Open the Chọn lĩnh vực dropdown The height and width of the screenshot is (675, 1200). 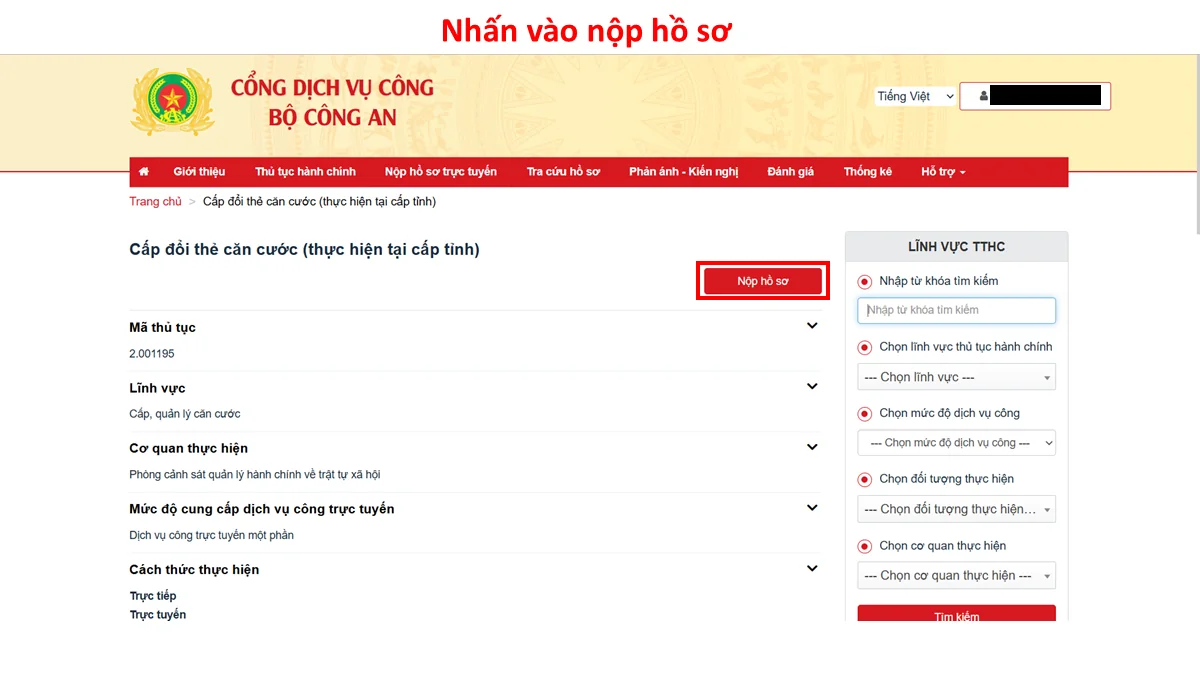coord(956,377)
